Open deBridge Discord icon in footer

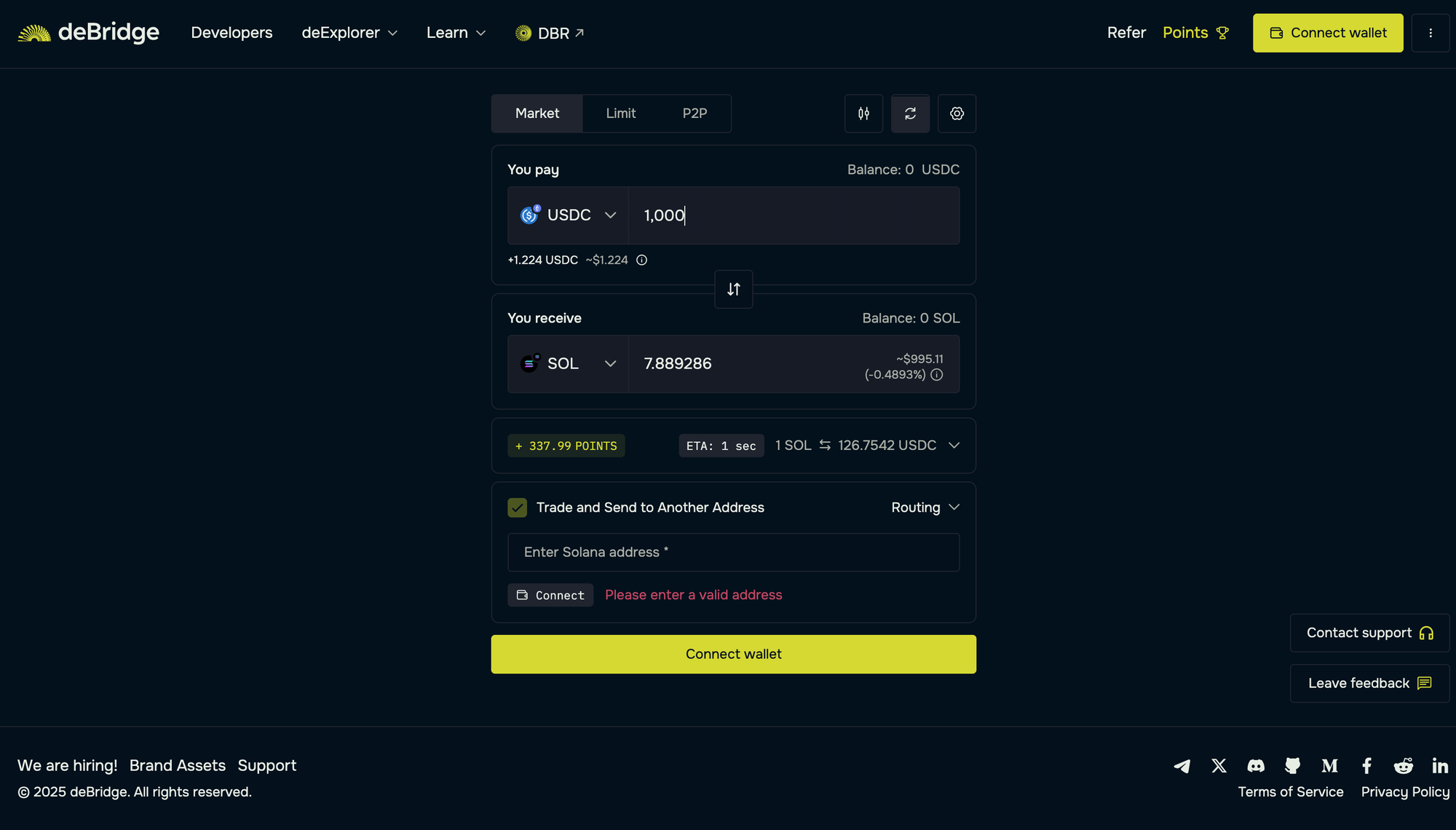1256,765
